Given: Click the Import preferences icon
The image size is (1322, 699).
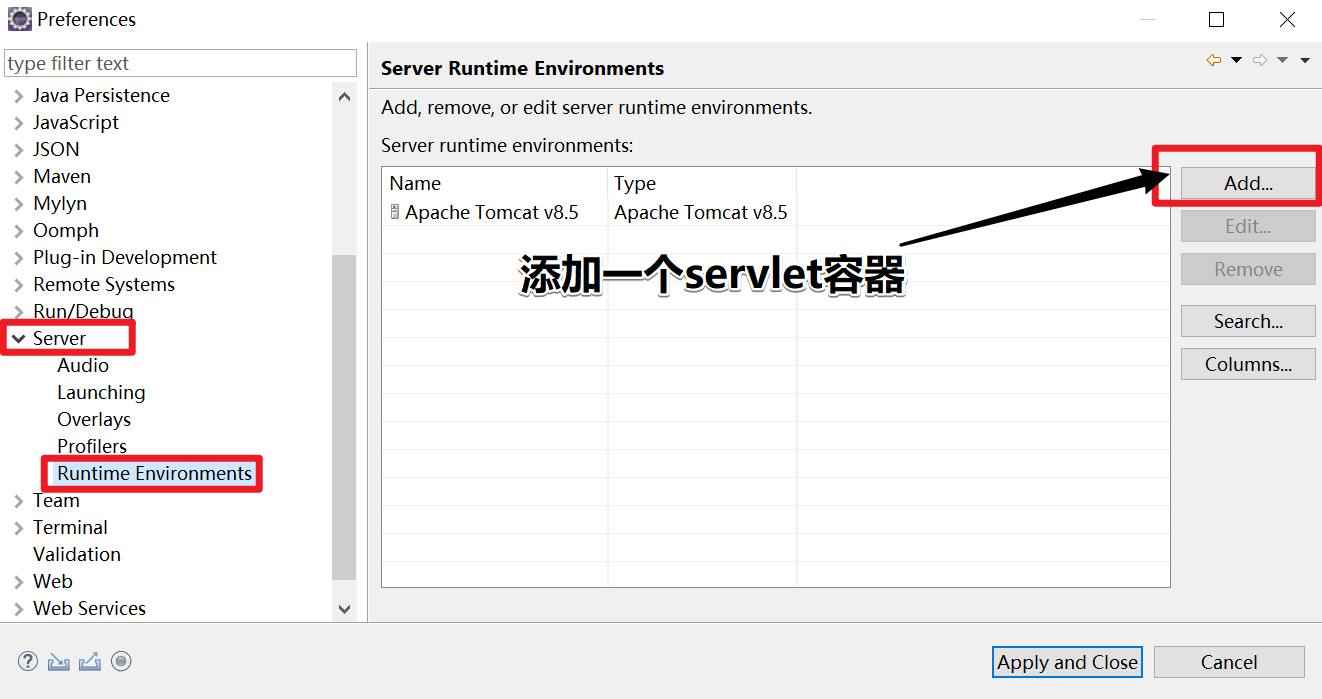Looking at the screenshot, I should pyautogui.click(x=59, y=661).
